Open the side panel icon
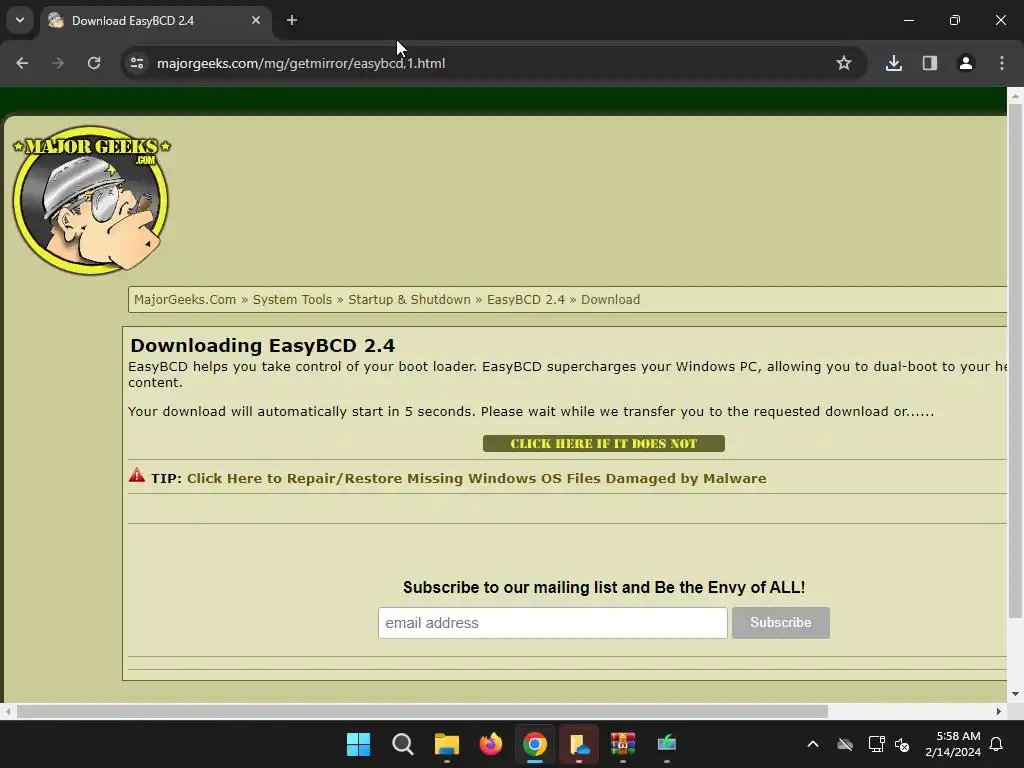Viewport: 1024px width, 768px height. (x=930, y=63)
